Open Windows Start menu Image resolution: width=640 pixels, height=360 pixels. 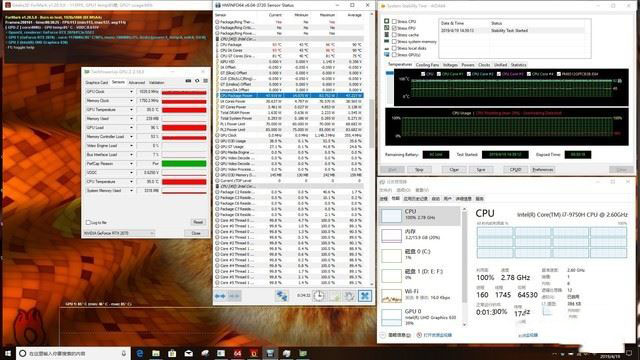tap(8, 353)
